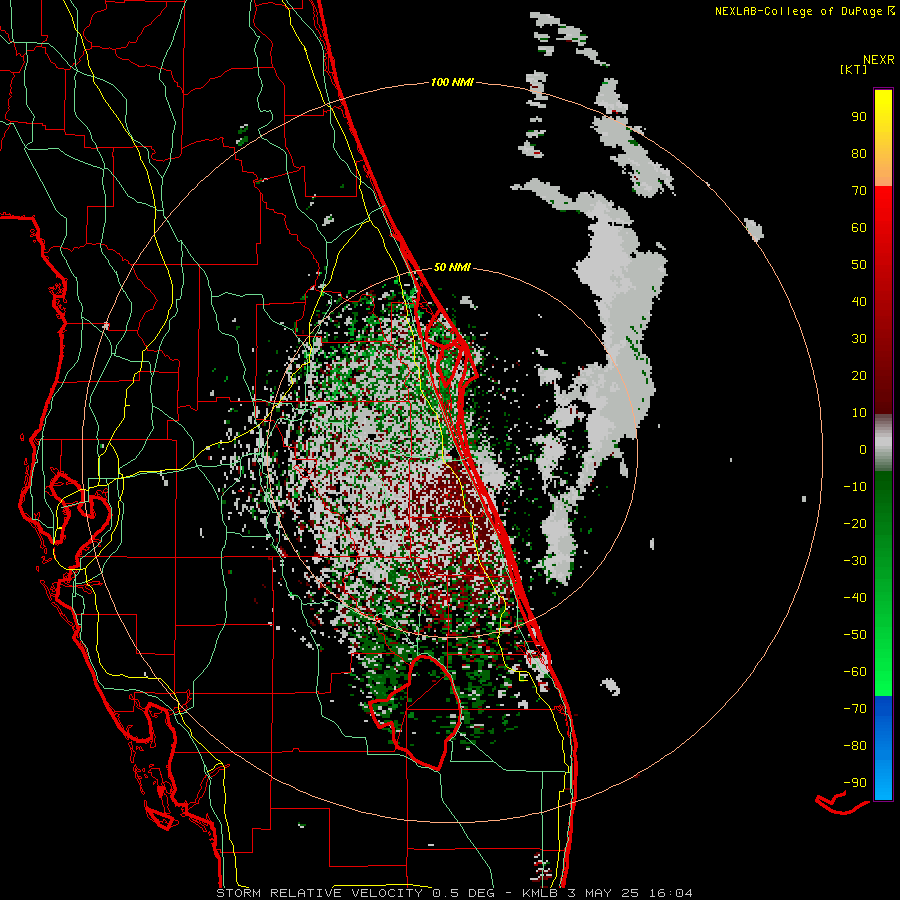Image resolution: width=900 pixels, height=900 pixels.
Task: Click the 70 value on the velocity scale
Action: tap(859, 191)
